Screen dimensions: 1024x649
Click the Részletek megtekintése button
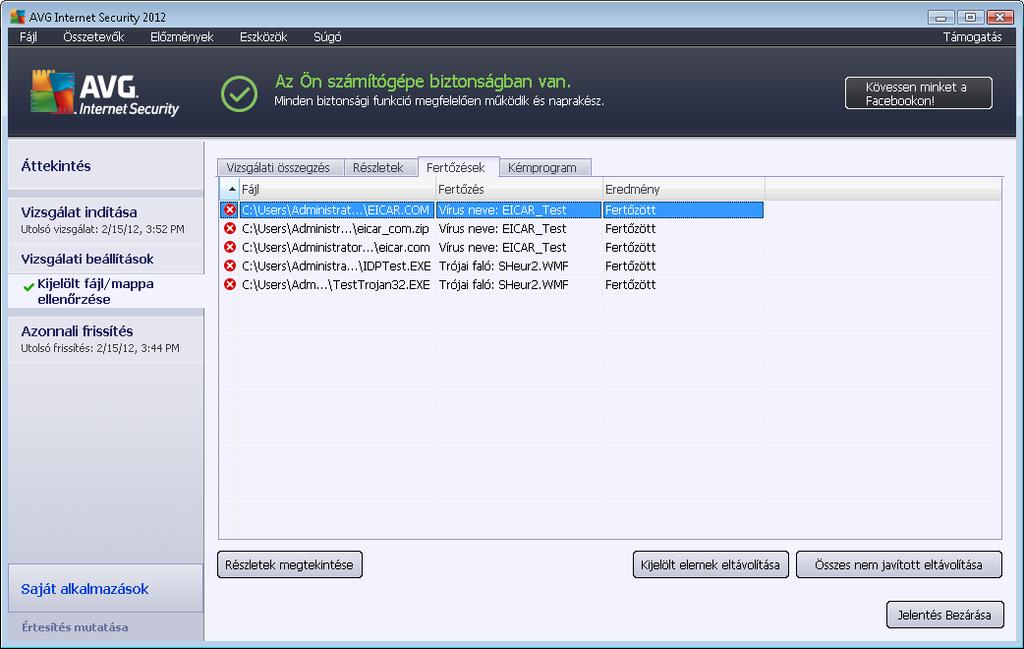pyautogui.click(x=289, y=565)
